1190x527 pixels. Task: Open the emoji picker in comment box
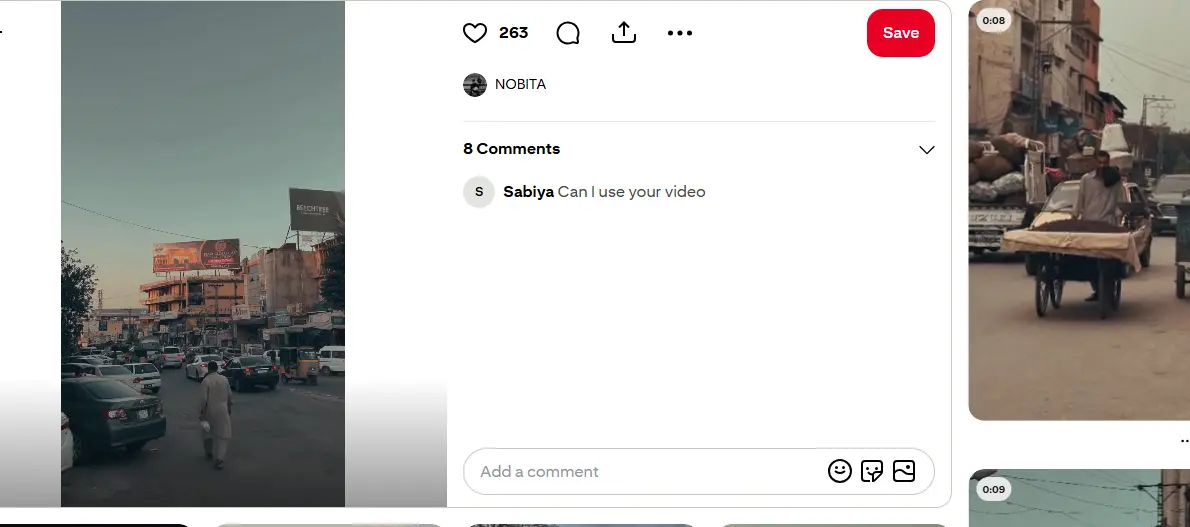click(839, 472)
